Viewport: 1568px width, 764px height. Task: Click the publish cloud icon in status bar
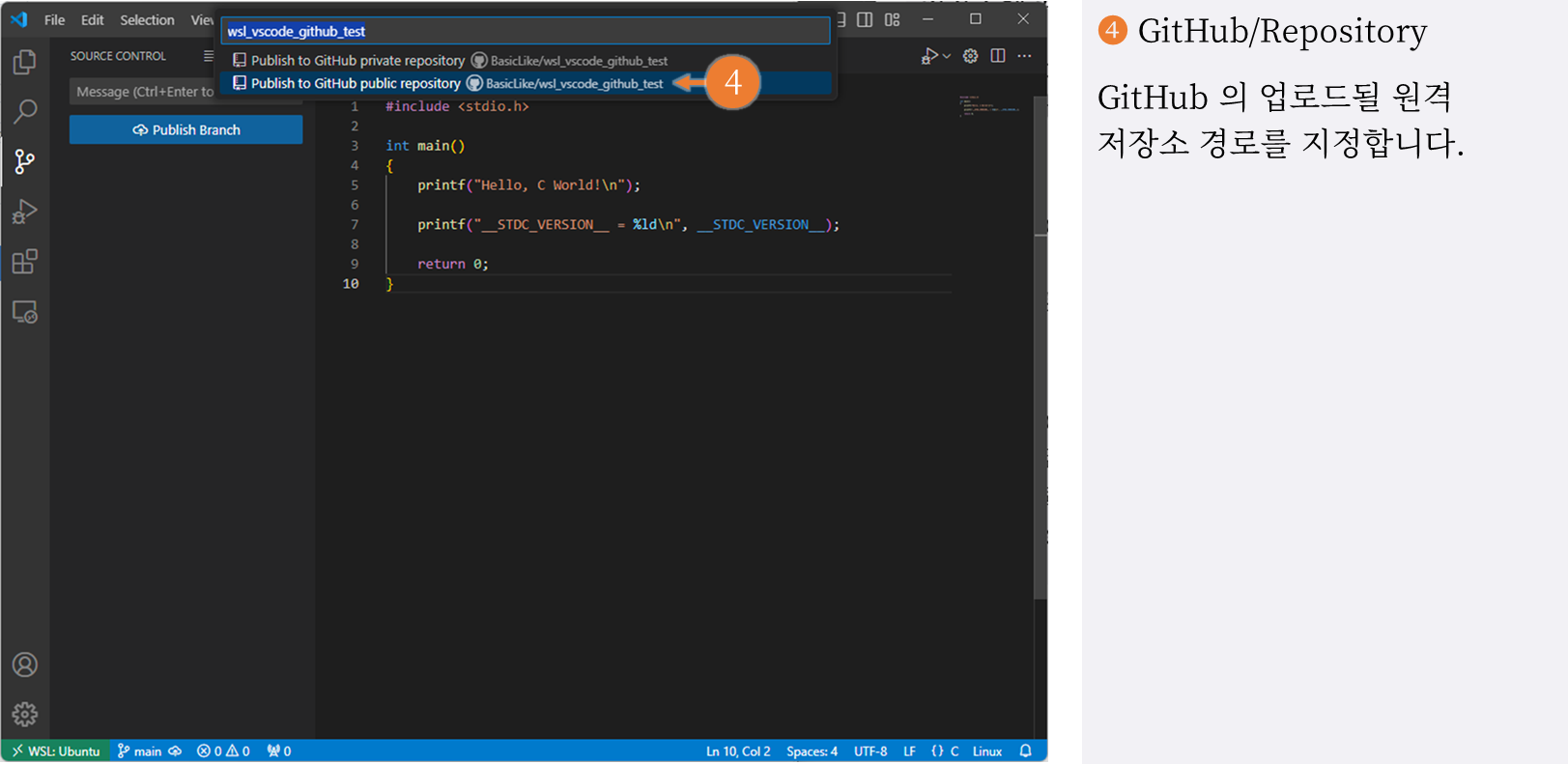[175, 751]
